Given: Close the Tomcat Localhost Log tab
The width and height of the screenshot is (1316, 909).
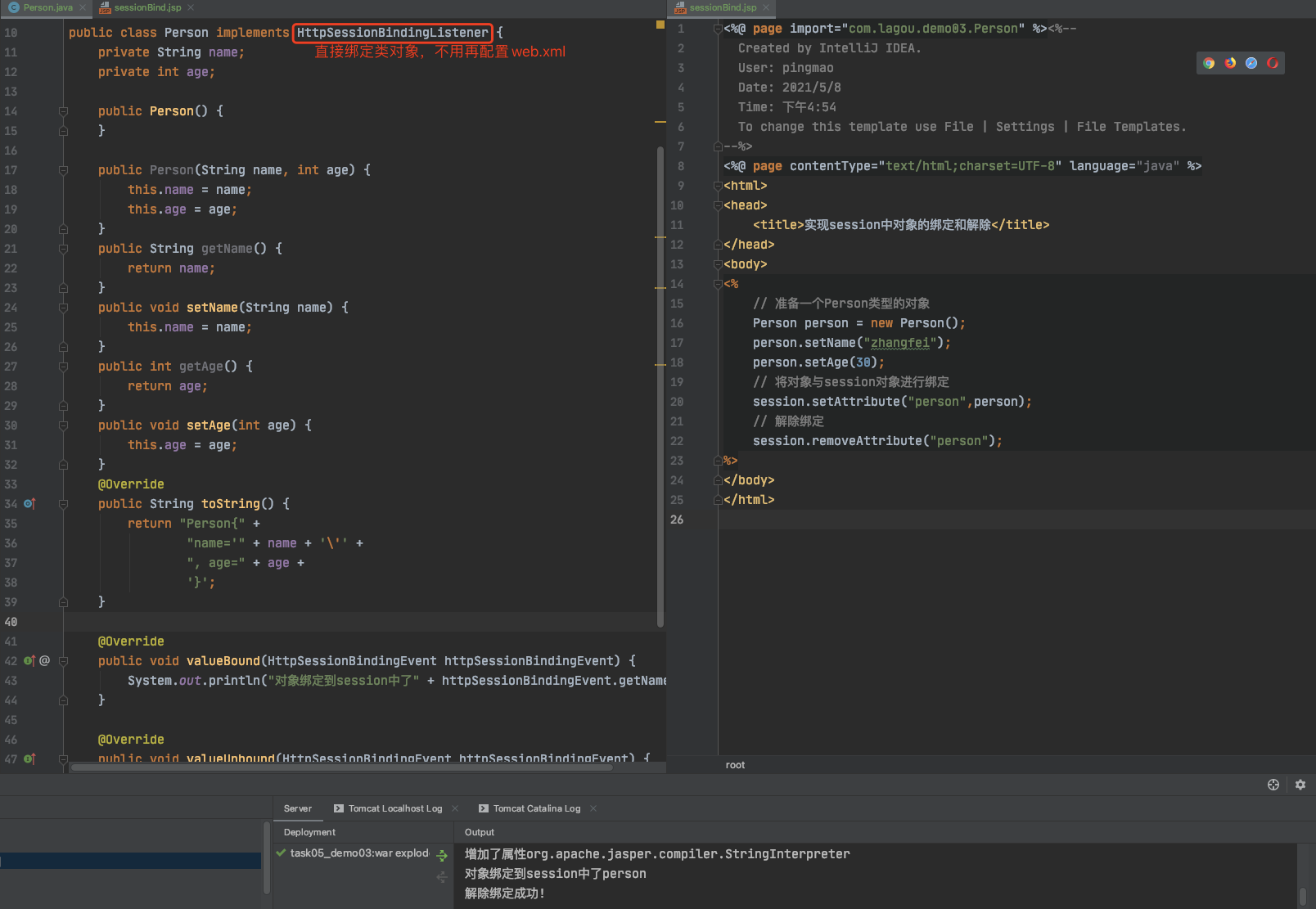Looking at the screenshot, I should (x=455, y=808).
